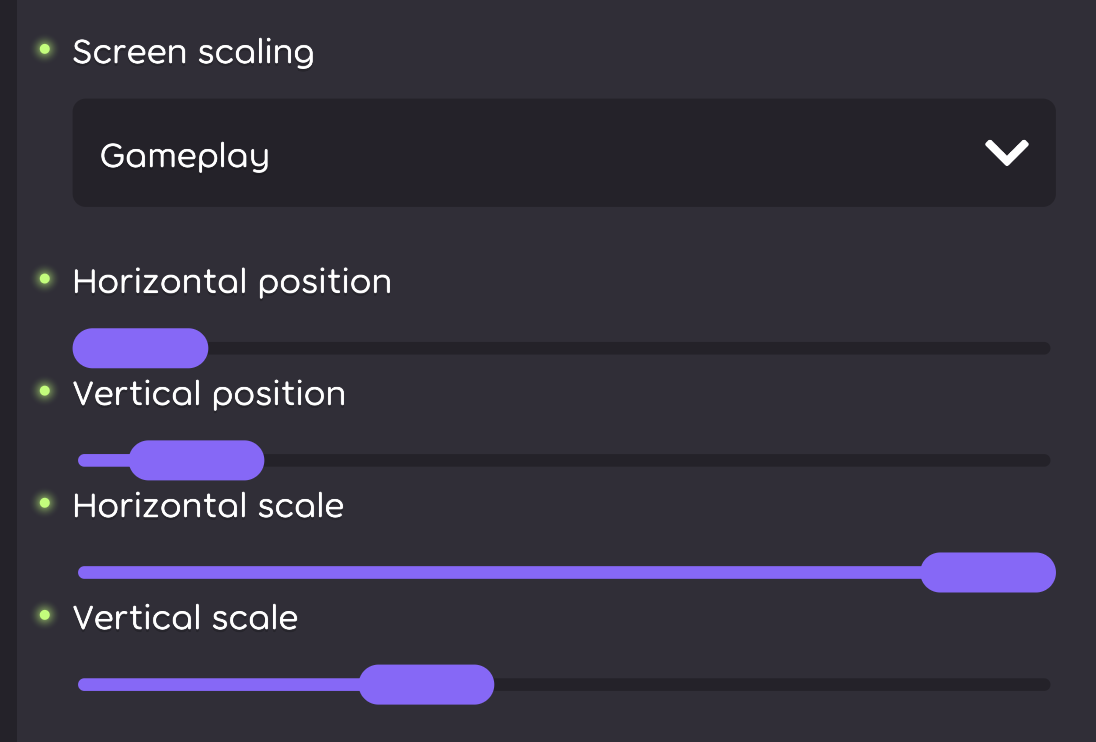The width and height of the screenshot is (1096, 742).
Task: Select the Vertical position label
Action: pos(209,393)
